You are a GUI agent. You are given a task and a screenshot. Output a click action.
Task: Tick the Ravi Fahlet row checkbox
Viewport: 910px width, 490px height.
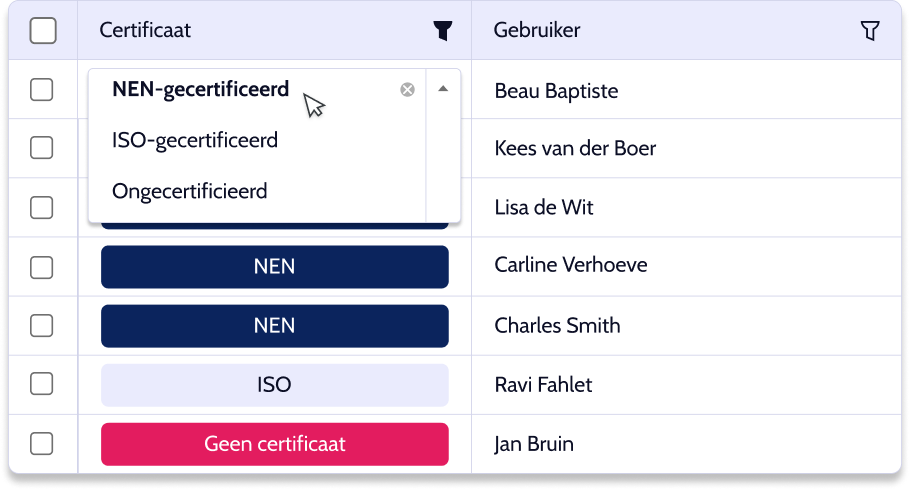point(41,384)
